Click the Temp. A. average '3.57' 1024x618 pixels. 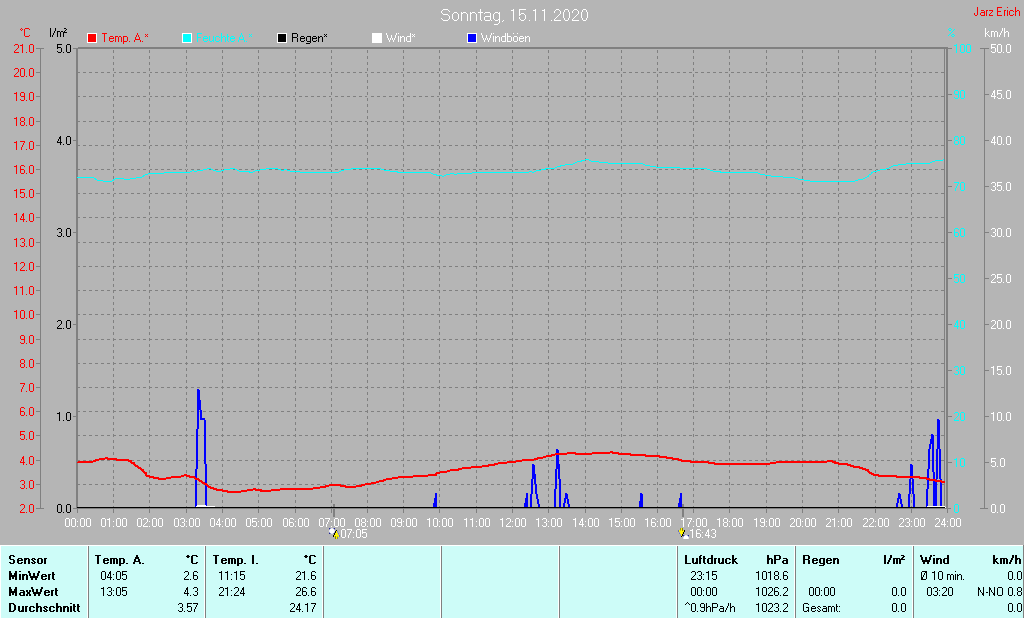click(x=188, y=608)
